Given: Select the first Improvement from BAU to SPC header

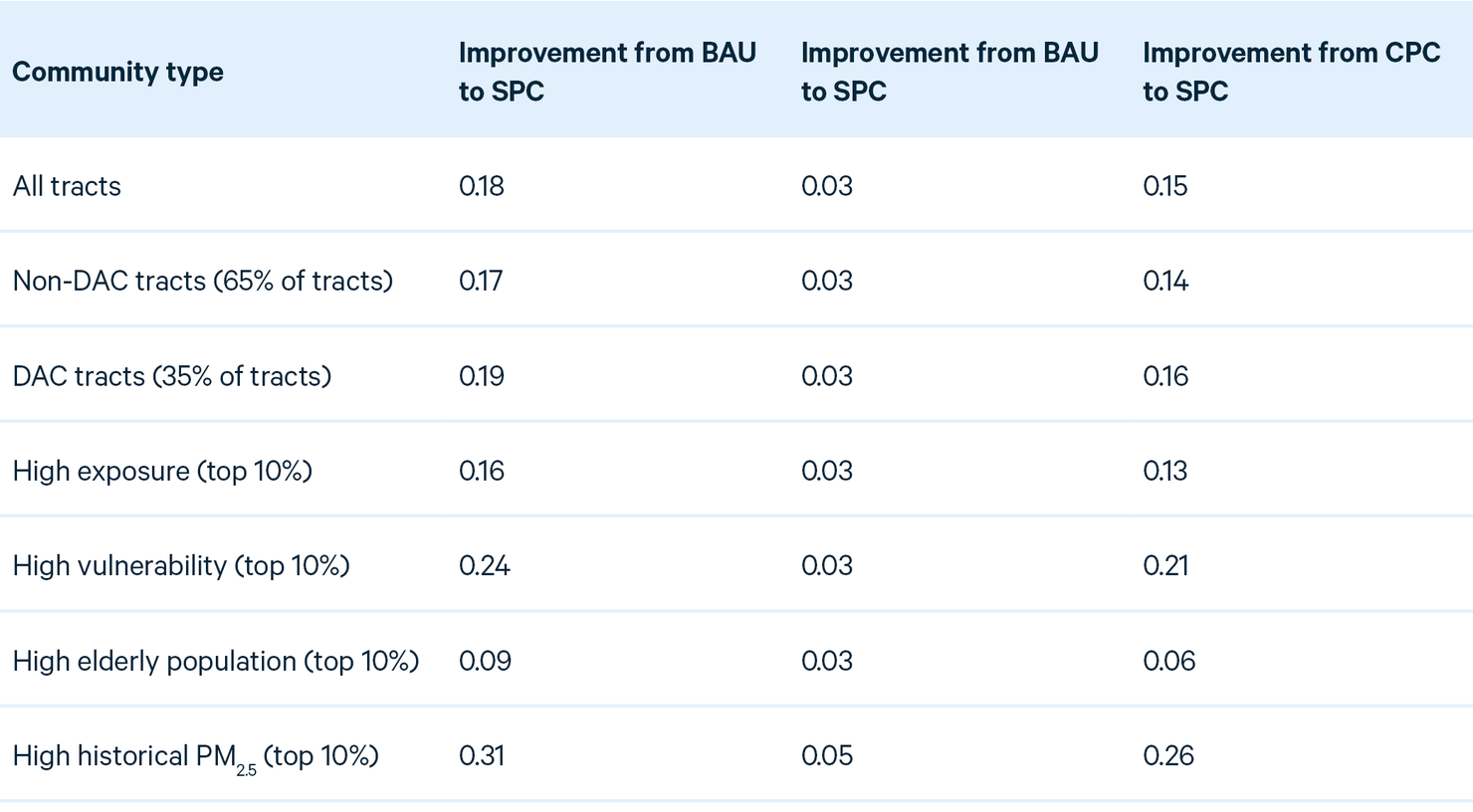Looking at the screenshot, I should point(607,72).
